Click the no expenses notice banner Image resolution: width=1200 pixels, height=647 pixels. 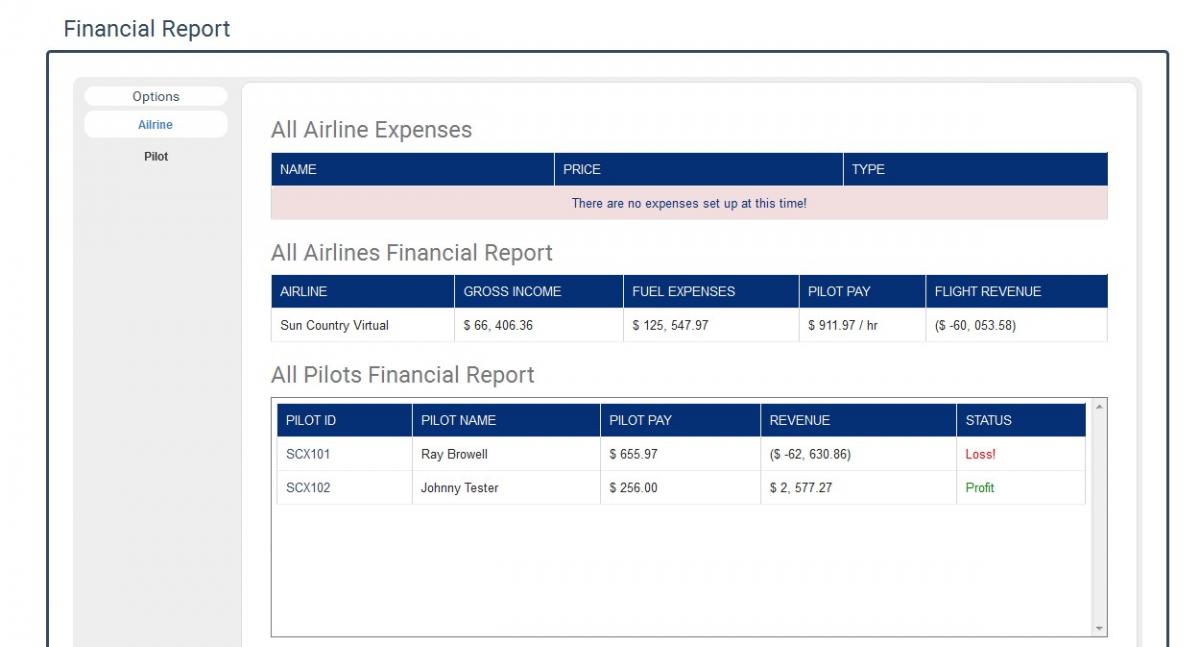point(689,203)
